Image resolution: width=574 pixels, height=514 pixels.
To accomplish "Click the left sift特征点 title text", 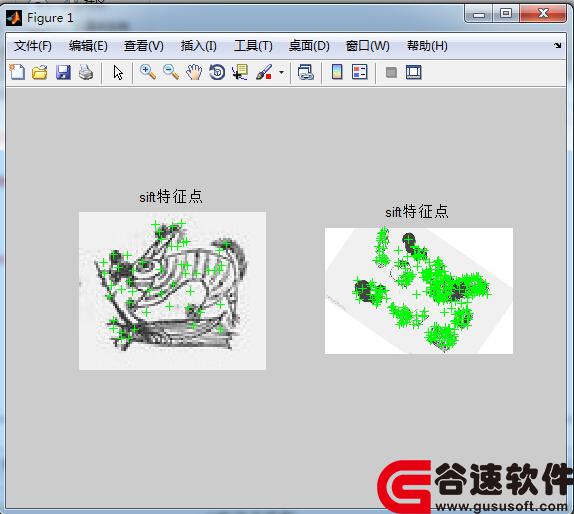I will click(171, 197).
